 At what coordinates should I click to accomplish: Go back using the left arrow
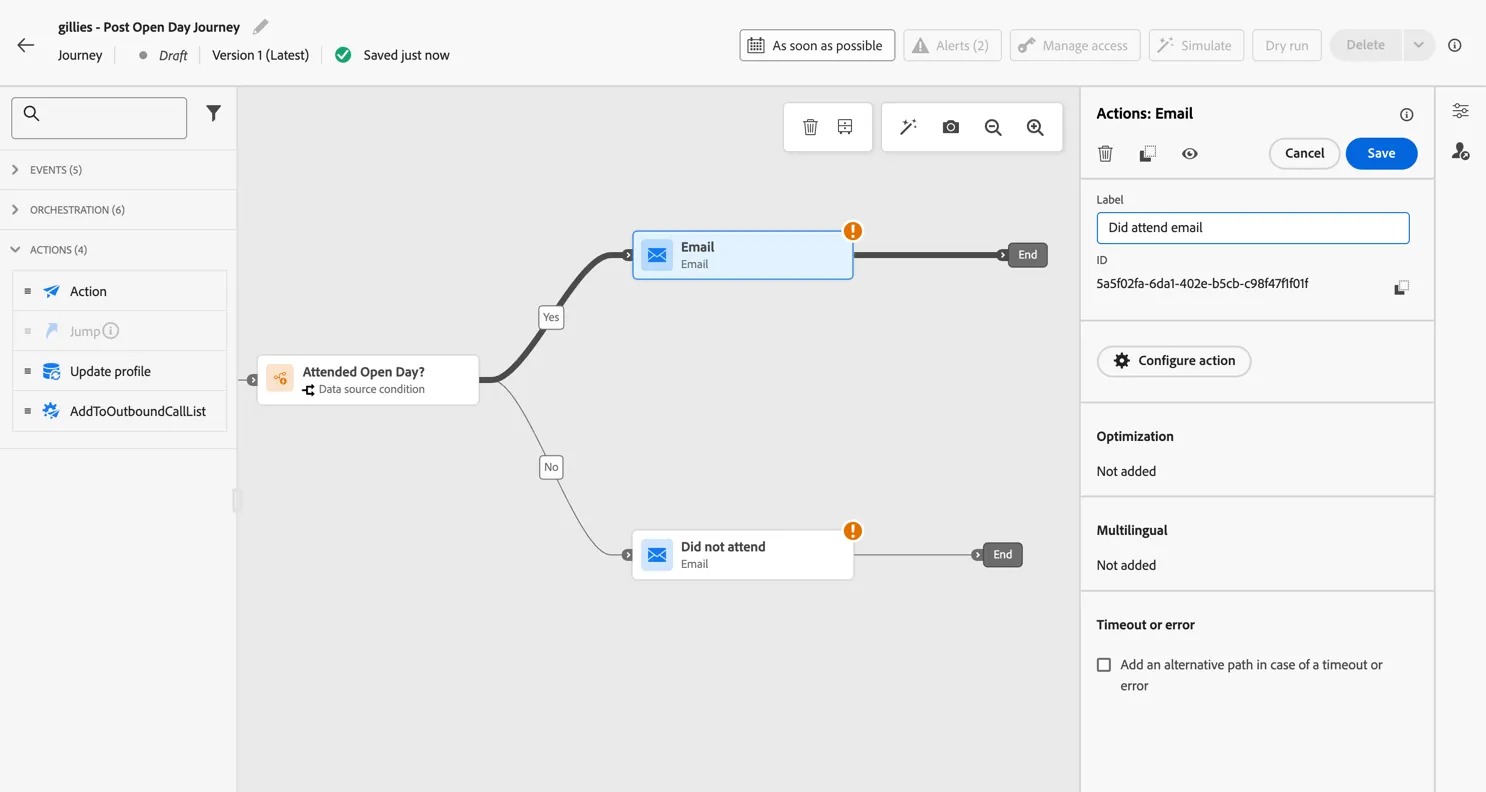point(26,45)
